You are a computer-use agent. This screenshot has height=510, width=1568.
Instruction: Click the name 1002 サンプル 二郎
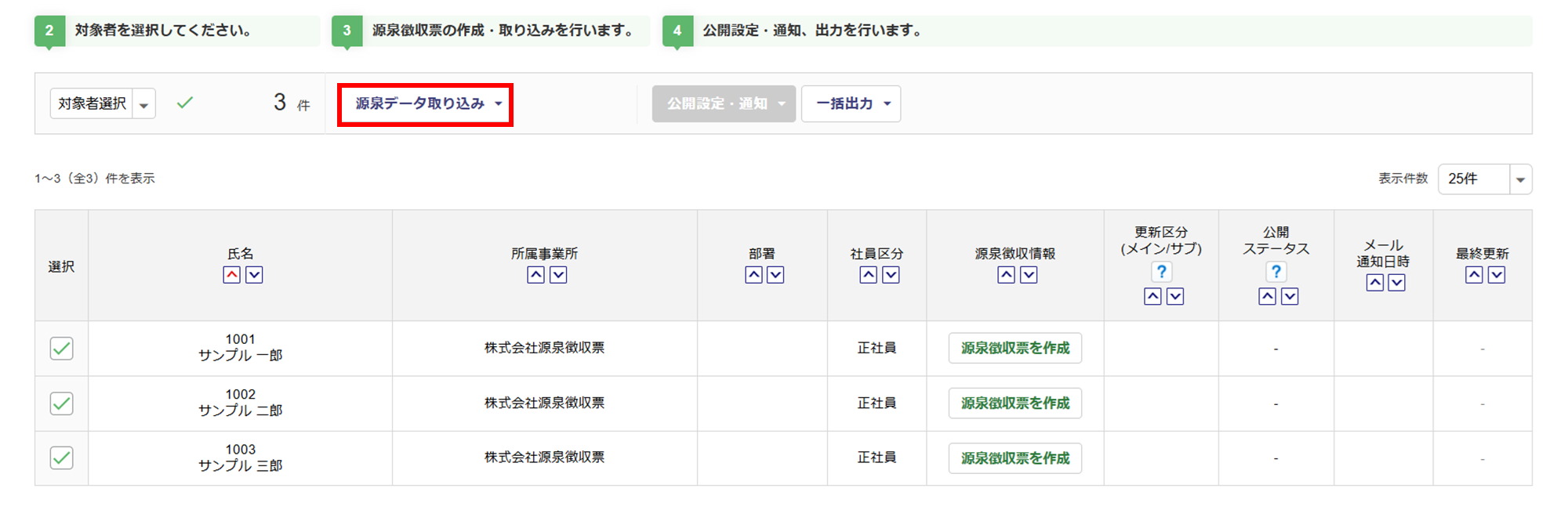click(x=241, y=403)
